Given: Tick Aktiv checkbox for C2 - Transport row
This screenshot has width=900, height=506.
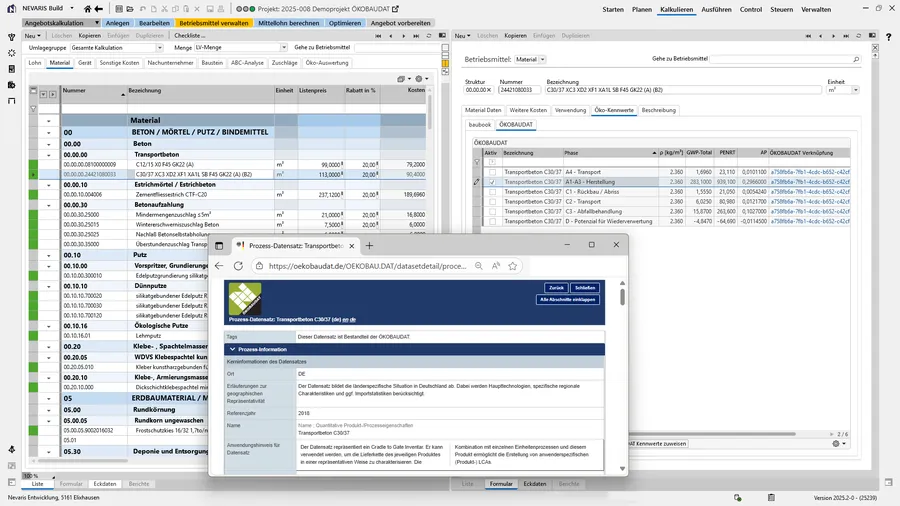Looking at the screenshot, I should pyautogui.click(x=492, y=201).
